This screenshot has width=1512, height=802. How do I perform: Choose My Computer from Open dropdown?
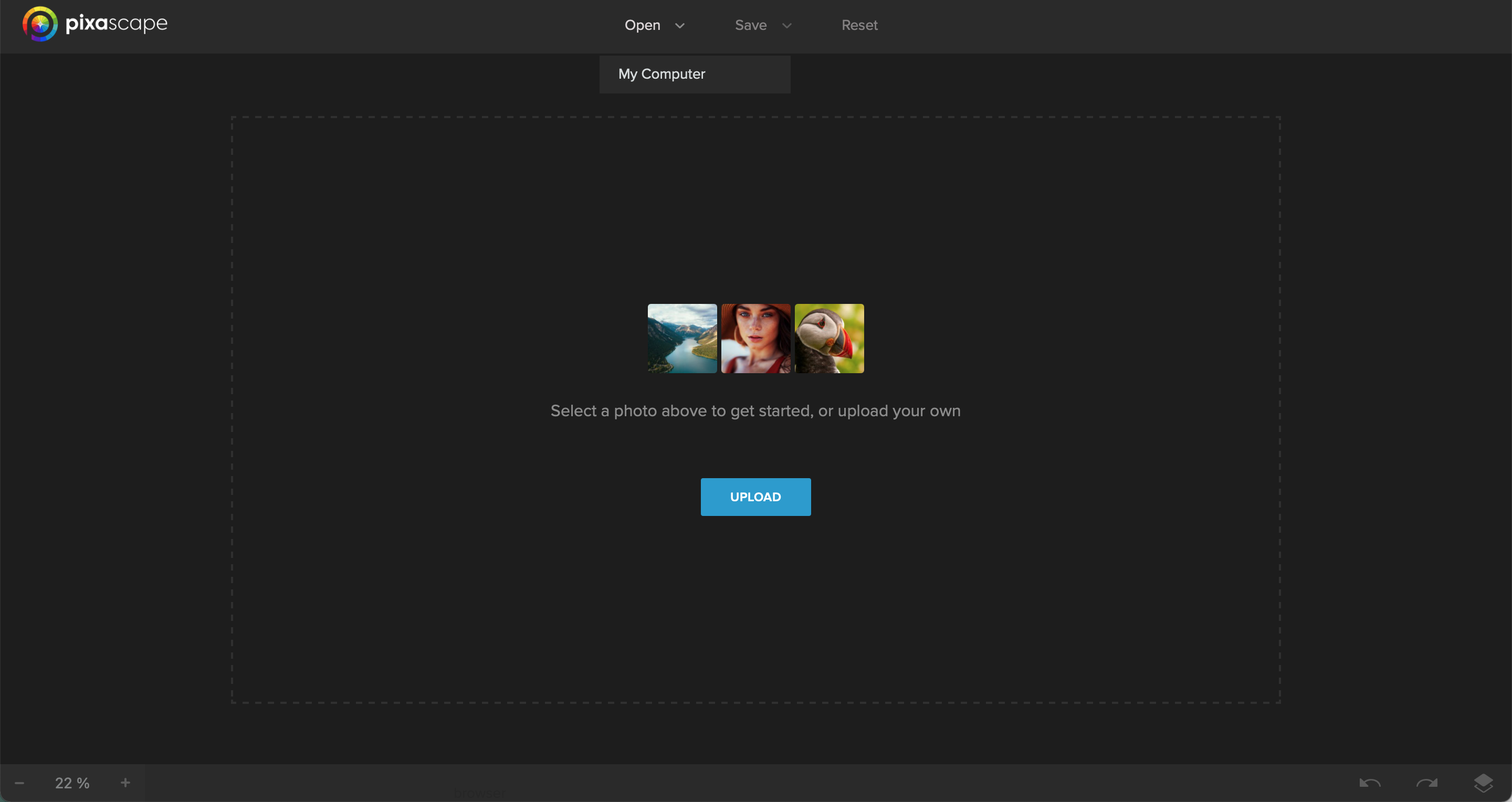pos(661,74)
